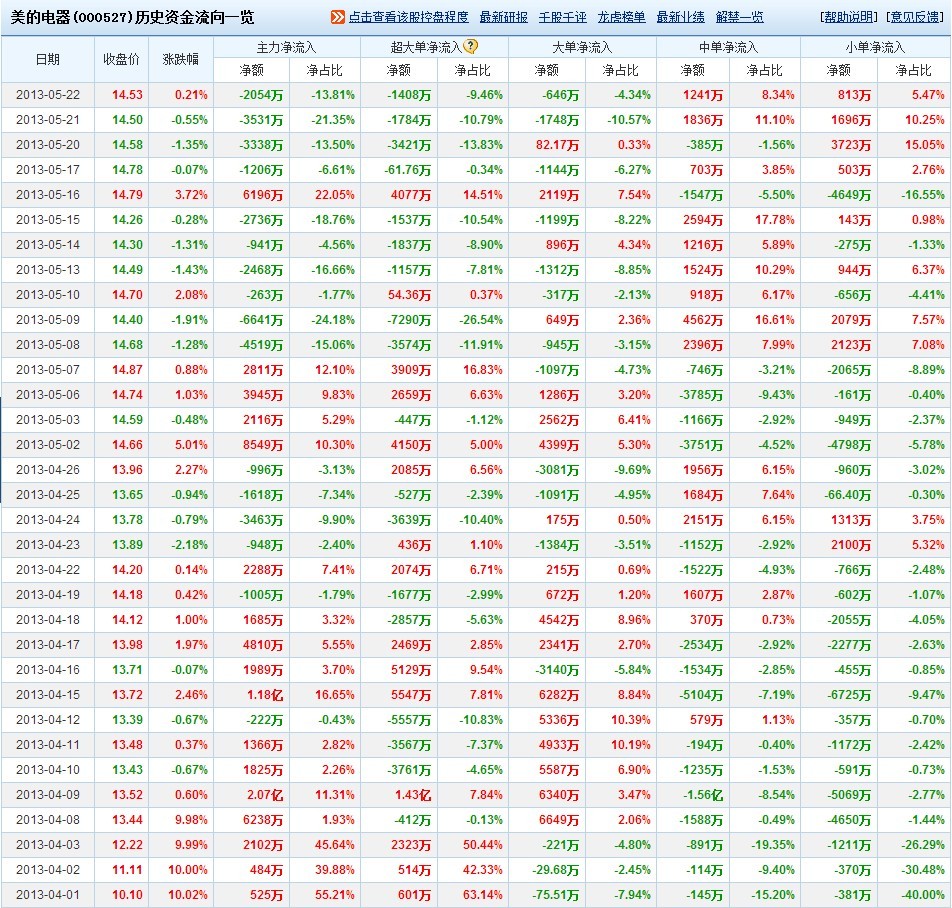Click closing price 12.22 on 2013-04-03

point(128,844)
